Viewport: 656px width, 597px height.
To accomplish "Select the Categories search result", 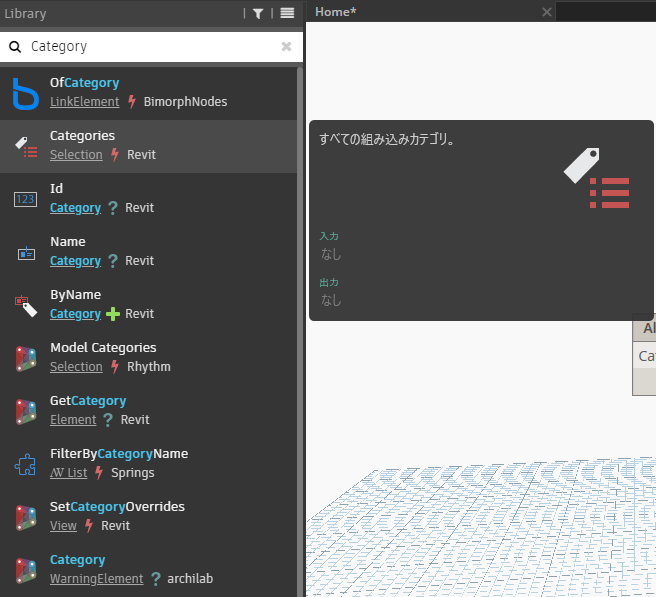I will tap(149, 147).
